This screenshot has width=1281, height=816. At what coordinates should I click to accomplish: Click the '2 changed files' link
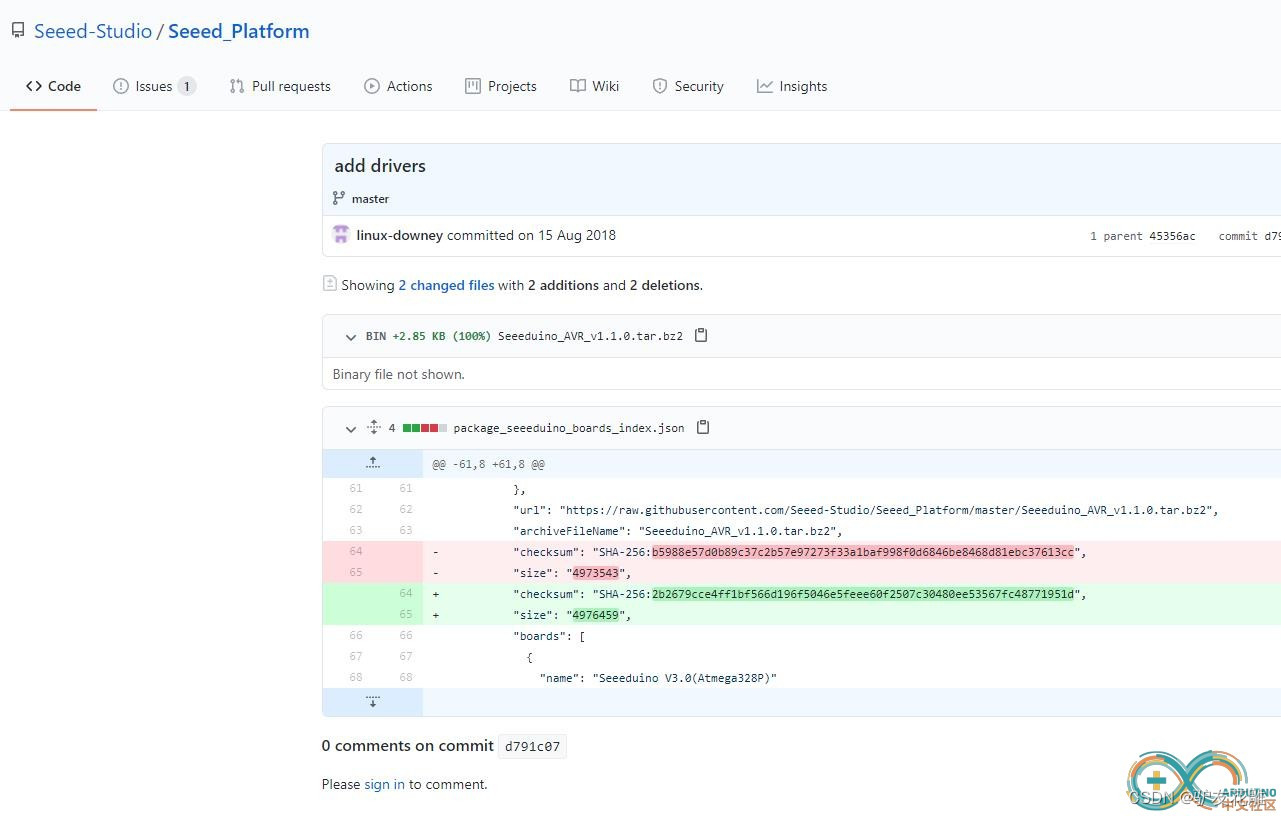[x=446, y=285]
